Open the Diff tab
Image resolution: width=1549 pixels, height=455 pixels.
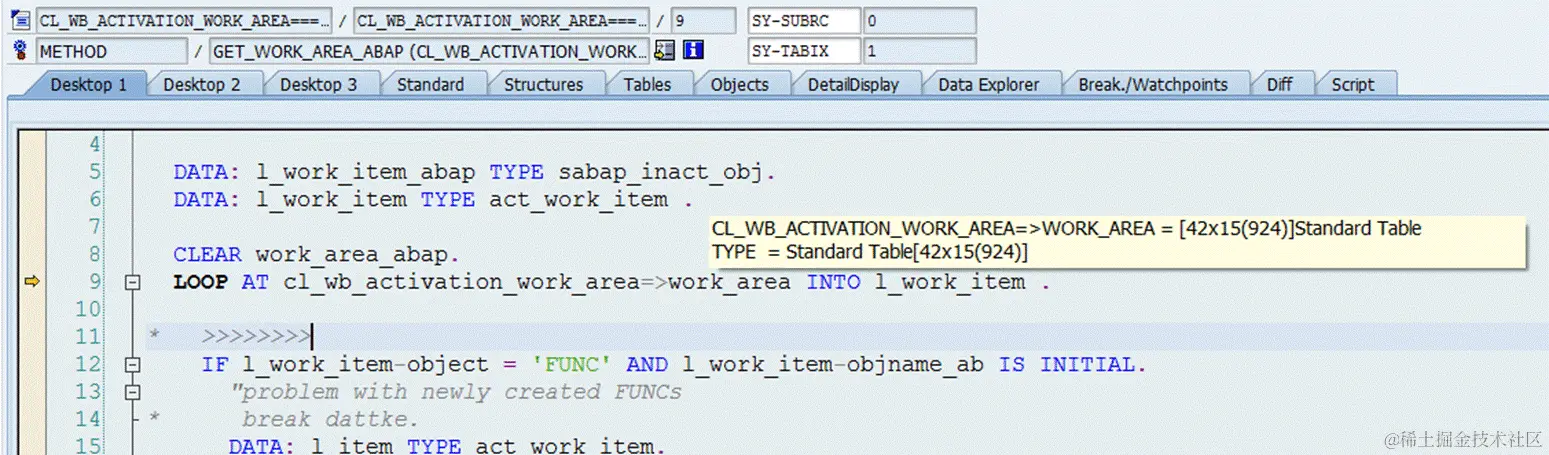pyautogui.click(x=1279, y=85)
